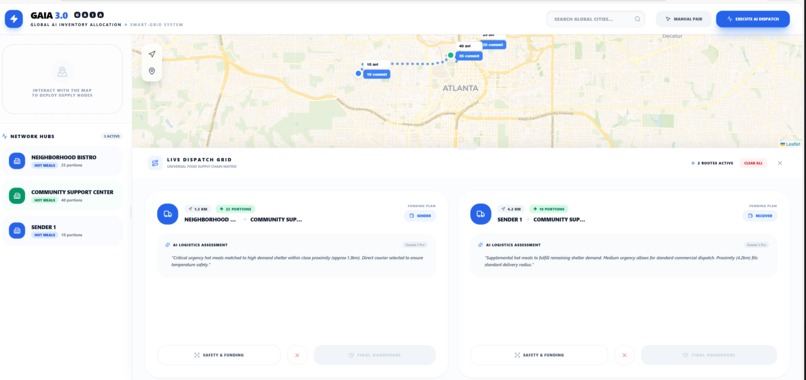Click the map location pin icon
This screenshot has width=806, height=380.
coord(152,71)
